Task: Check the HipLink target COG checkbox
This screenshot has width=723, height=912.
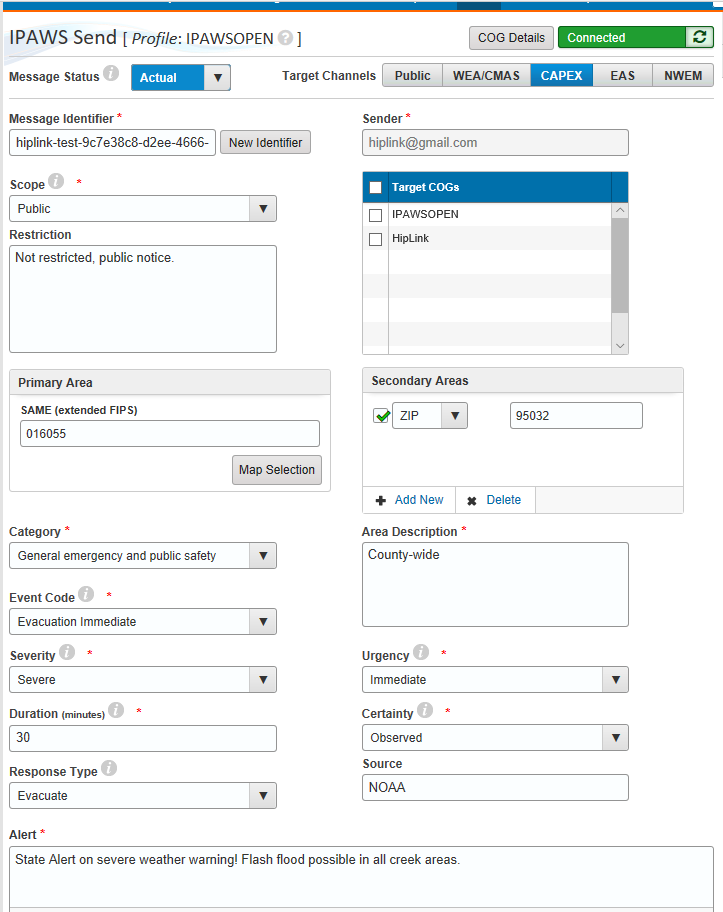Action: [375, 239]
